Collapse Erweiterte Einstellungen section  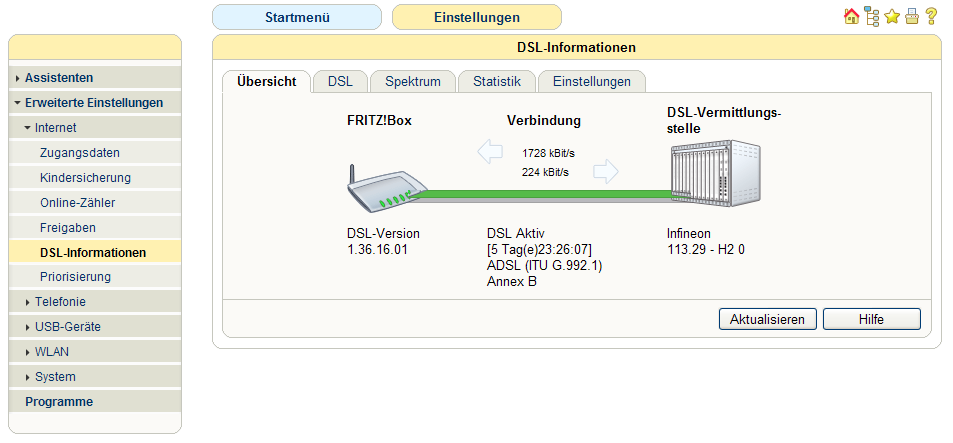click(93, 102)
